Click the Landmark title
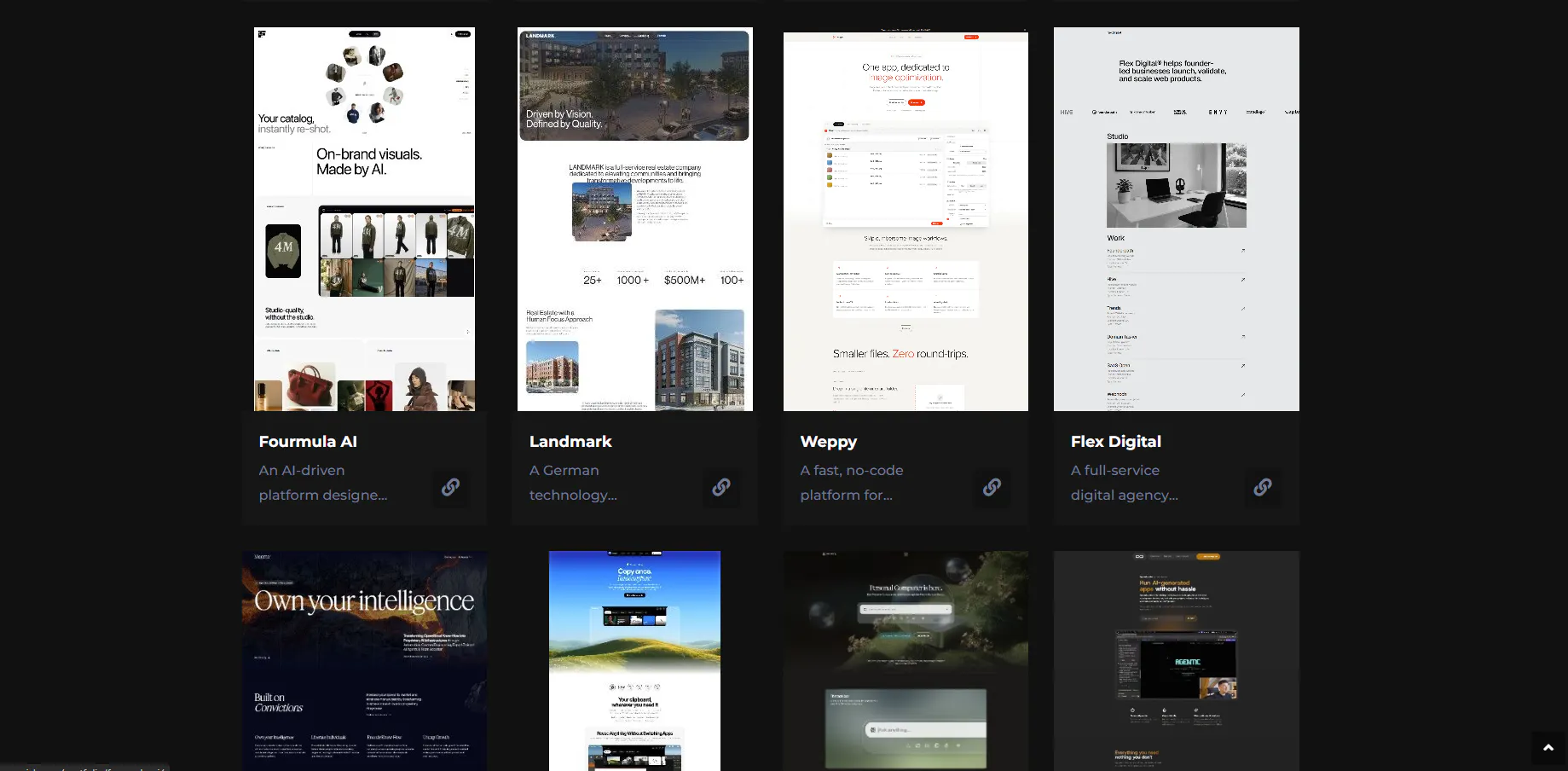The image size is (1568, 771). [x=570, y=441]
